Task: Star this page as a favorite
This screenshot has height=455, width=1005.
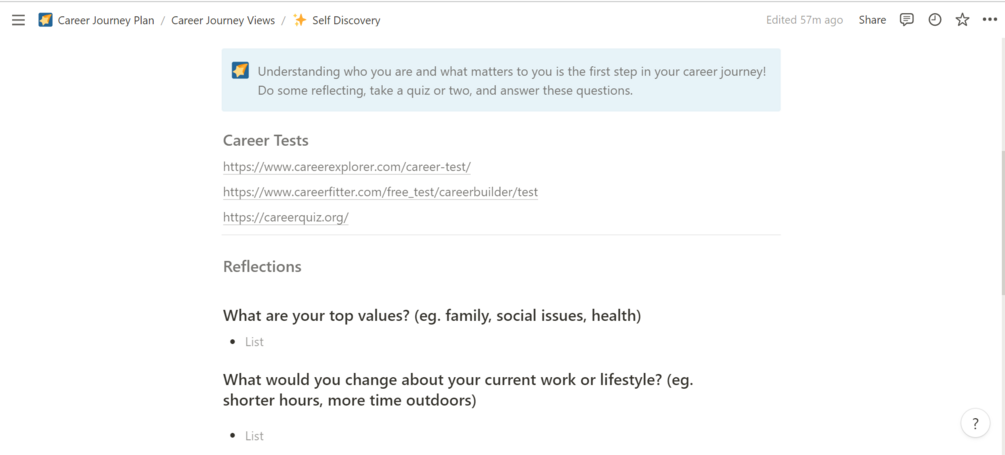Action: click(x=962, y=20)
